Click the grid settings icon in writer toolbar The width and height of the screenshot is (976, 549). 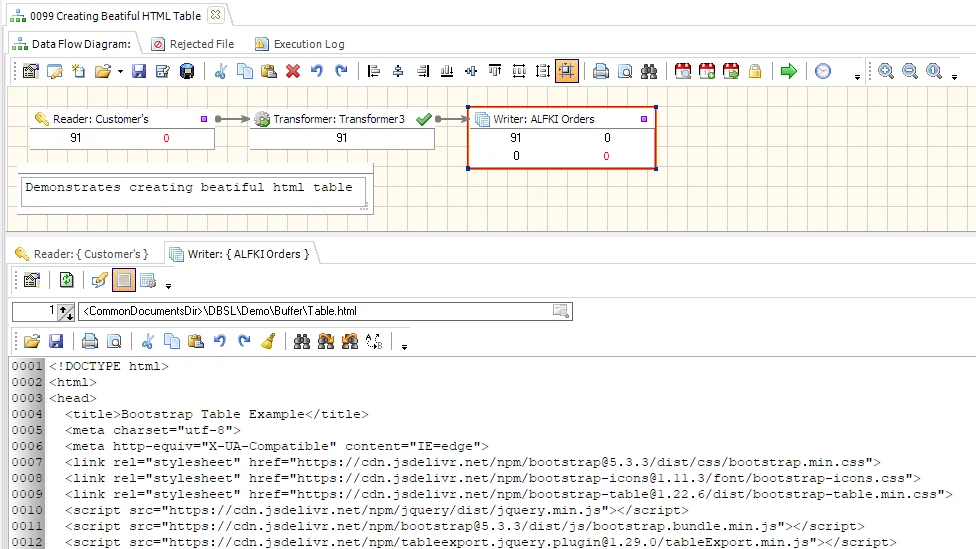pos(148,281)
